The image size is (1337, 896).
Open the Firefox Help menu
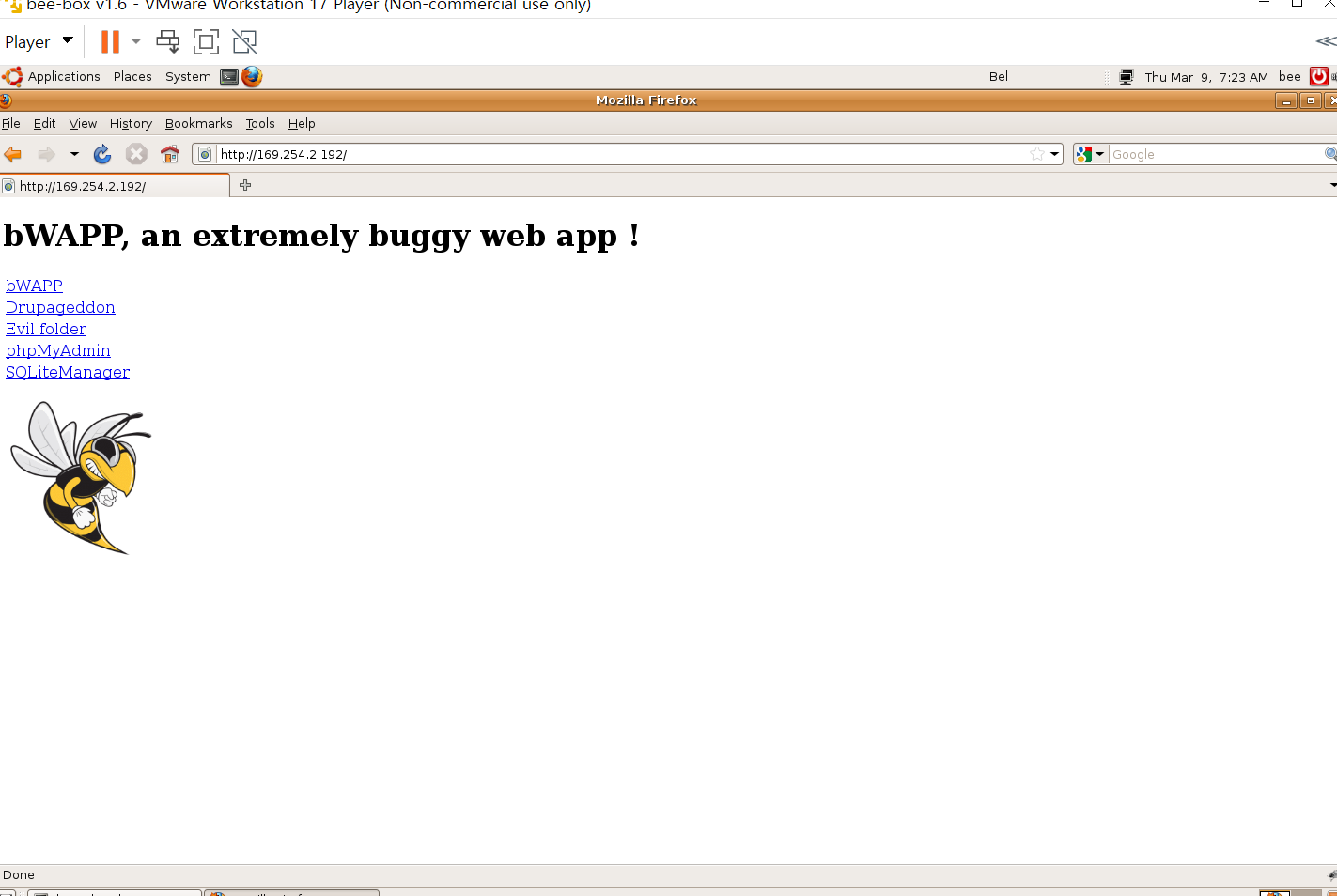302,123
